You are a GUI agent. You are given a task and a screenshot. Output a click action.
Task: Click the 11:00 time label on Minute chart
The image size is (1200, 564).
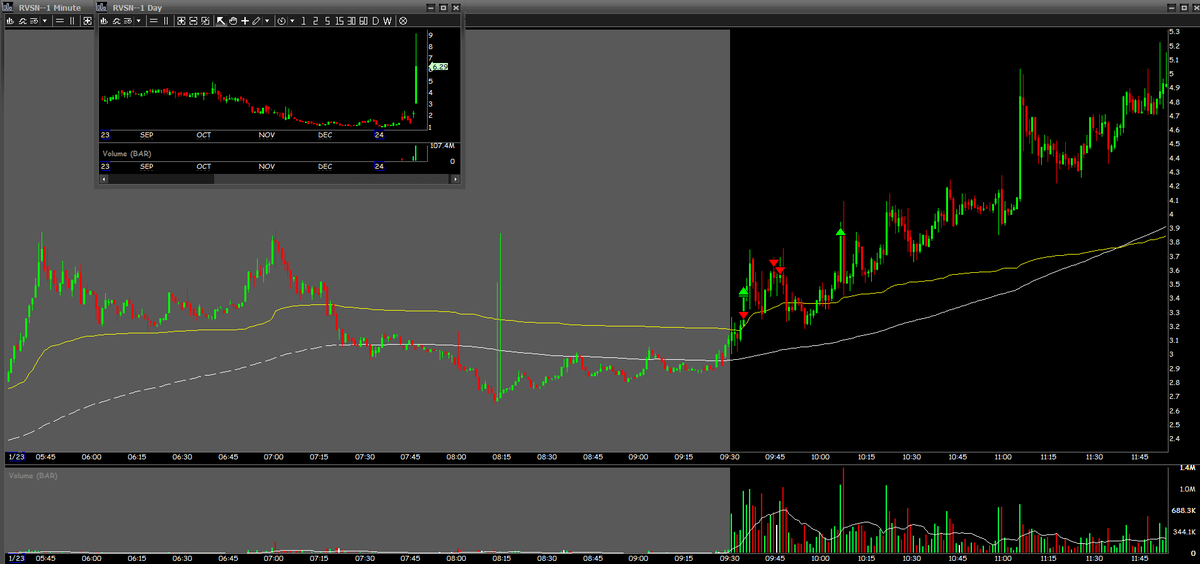point(1003,457)
